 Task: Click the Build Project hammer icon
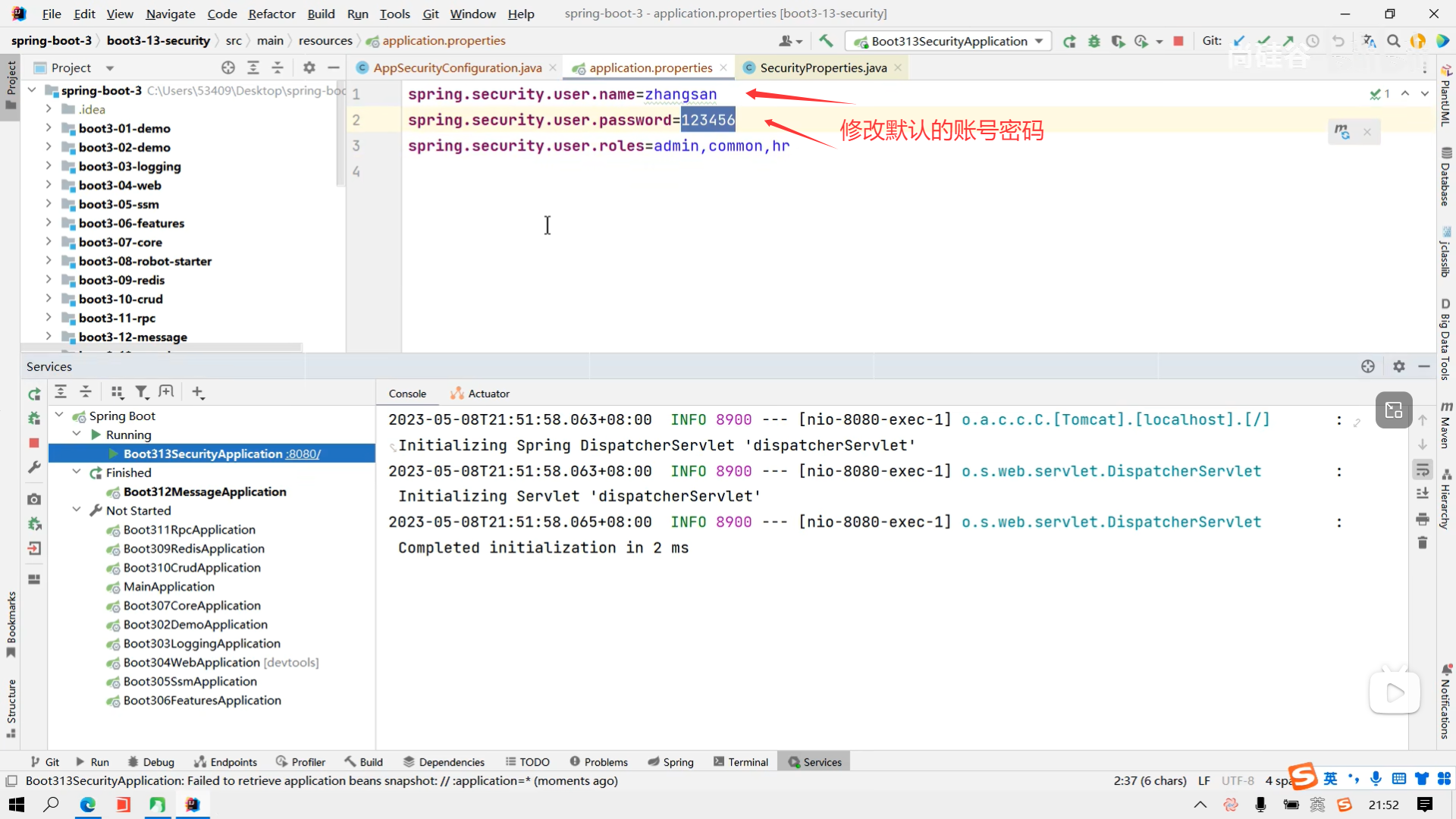click(826, 41)
